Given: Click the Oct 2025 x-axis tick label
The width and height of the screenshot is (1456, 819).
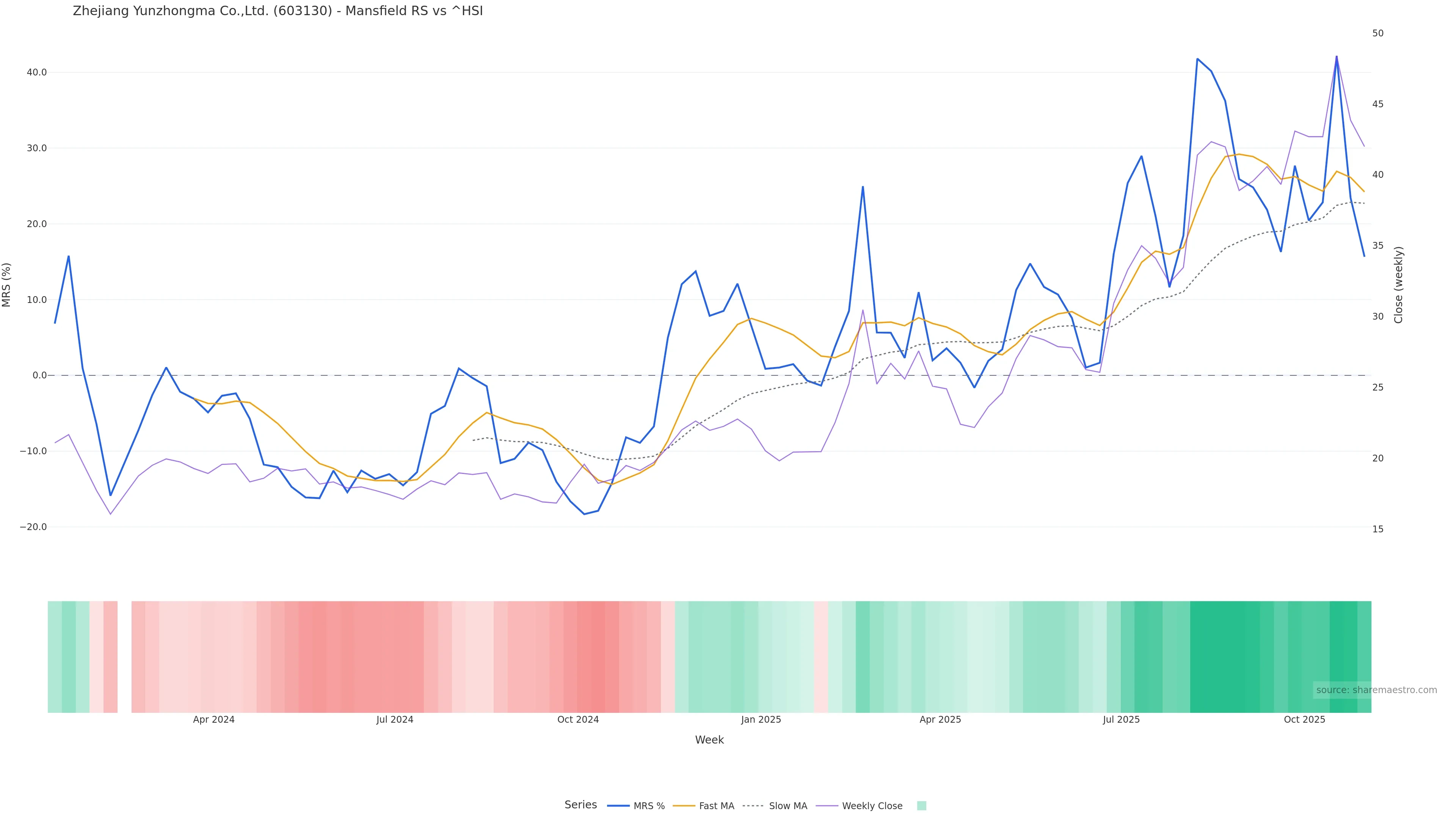Looking at the screenshot, I should (x=1304, y=720).
